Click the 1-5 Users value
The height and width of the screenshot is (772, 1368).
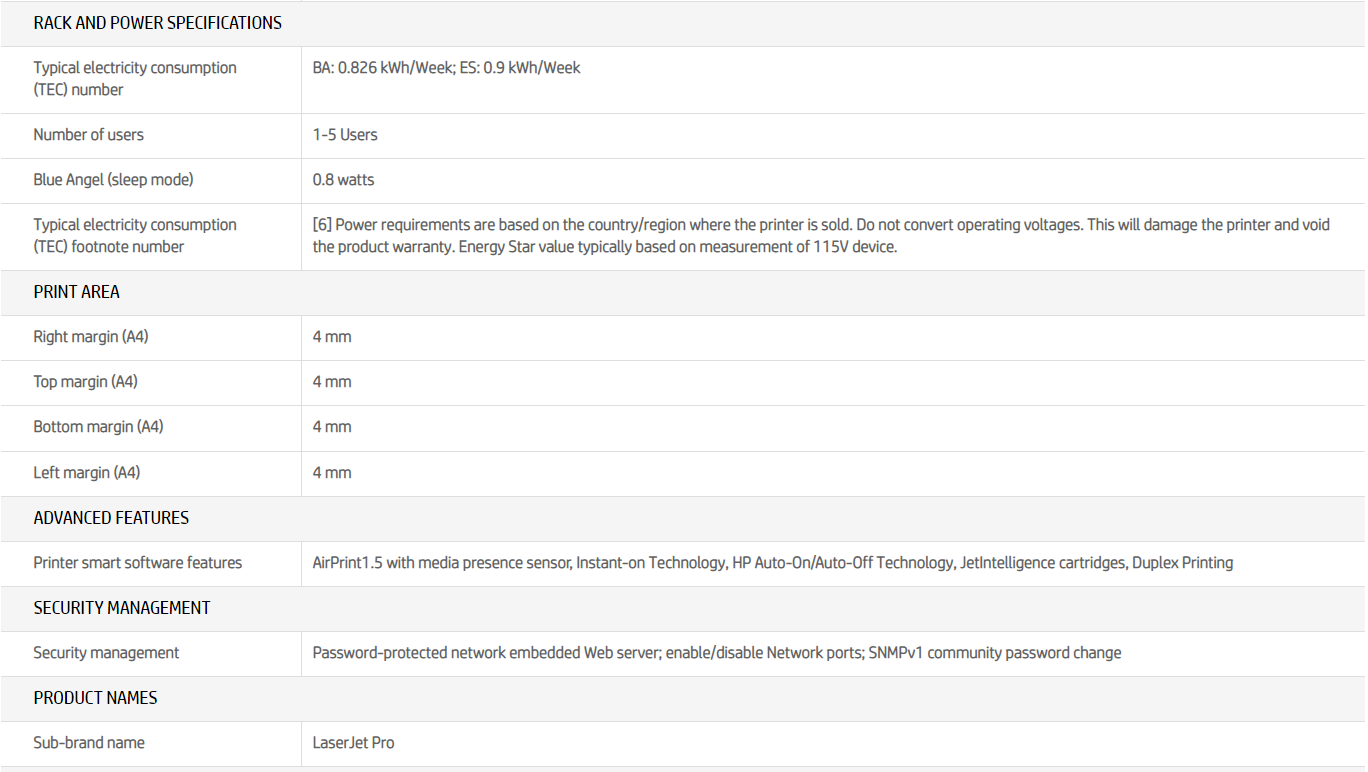pyautogui.click(x=345, y=135)
